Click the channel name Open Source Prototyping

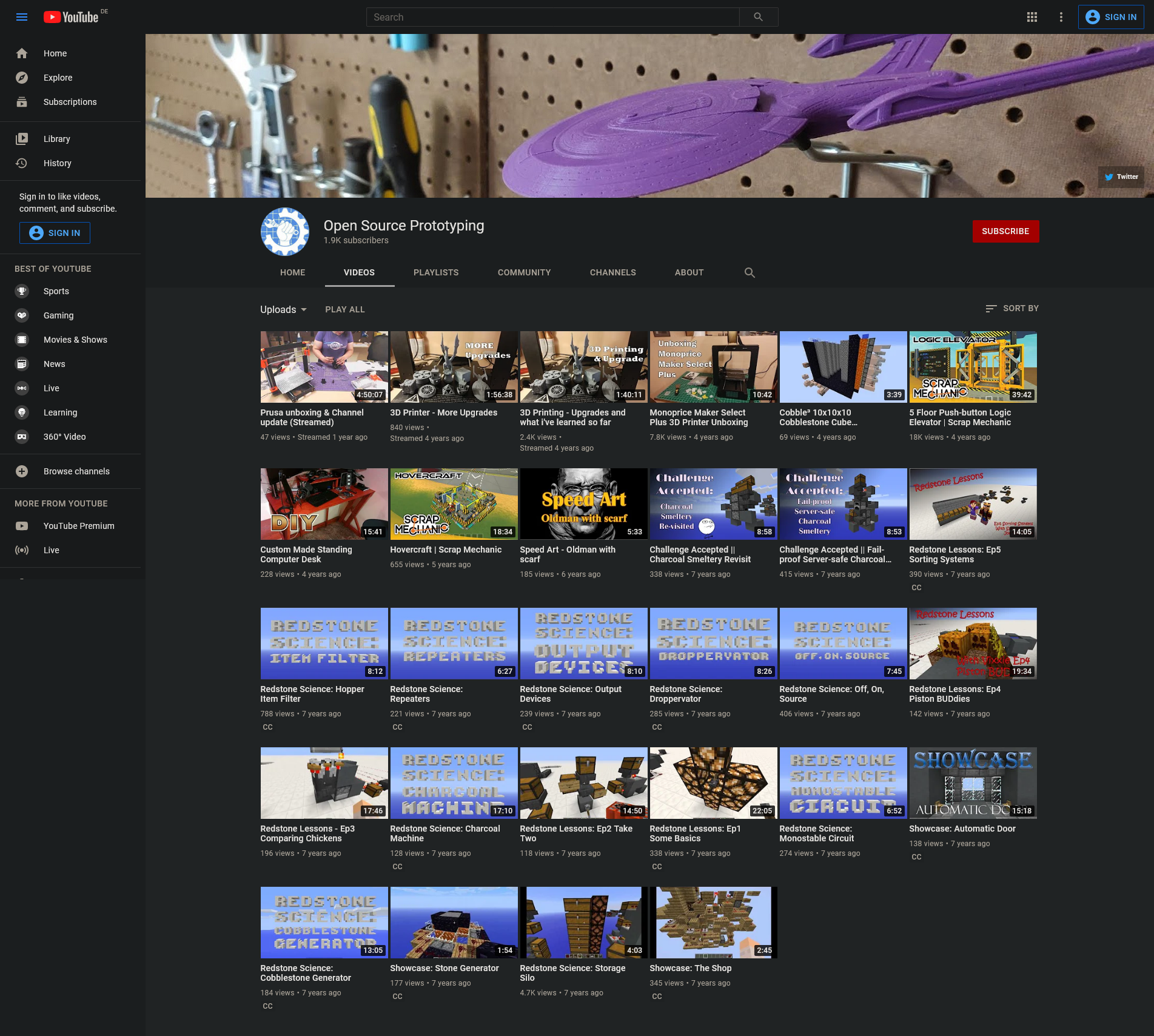[404, 226]
